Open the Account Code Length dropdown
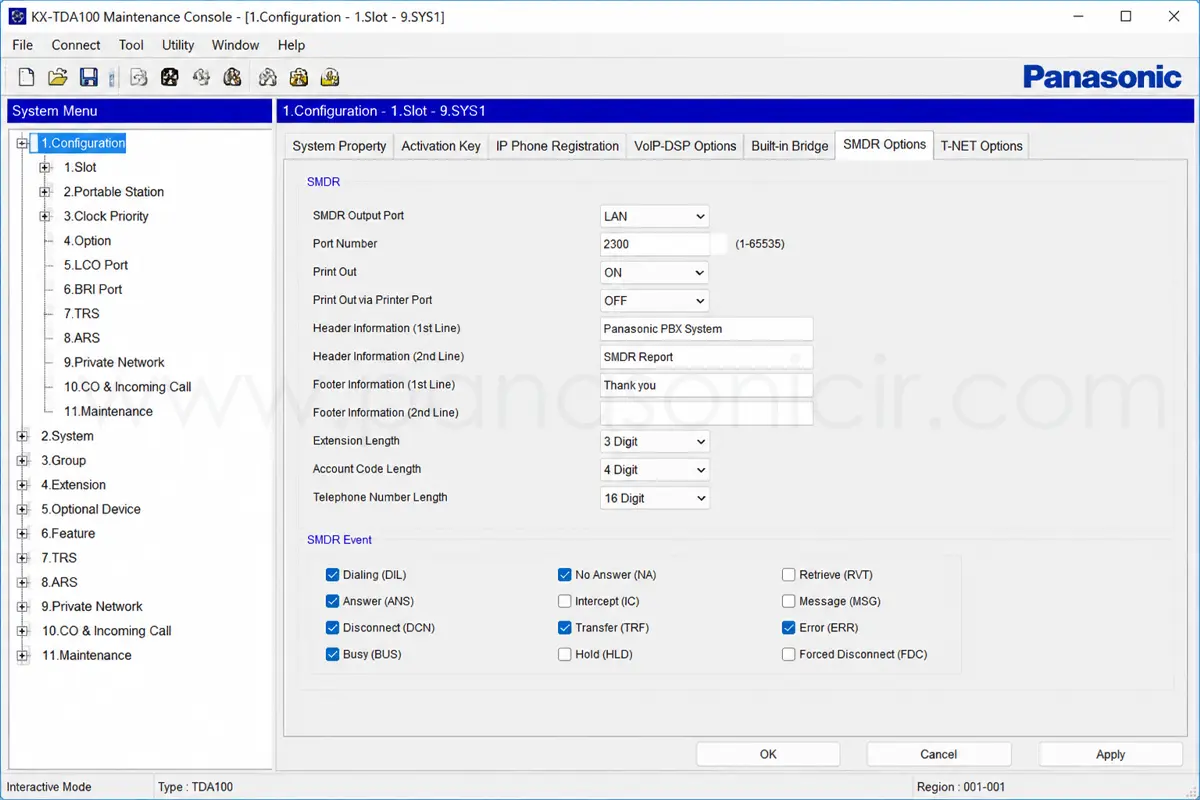This screenshot has width=1200, height=800. point(654,469)
